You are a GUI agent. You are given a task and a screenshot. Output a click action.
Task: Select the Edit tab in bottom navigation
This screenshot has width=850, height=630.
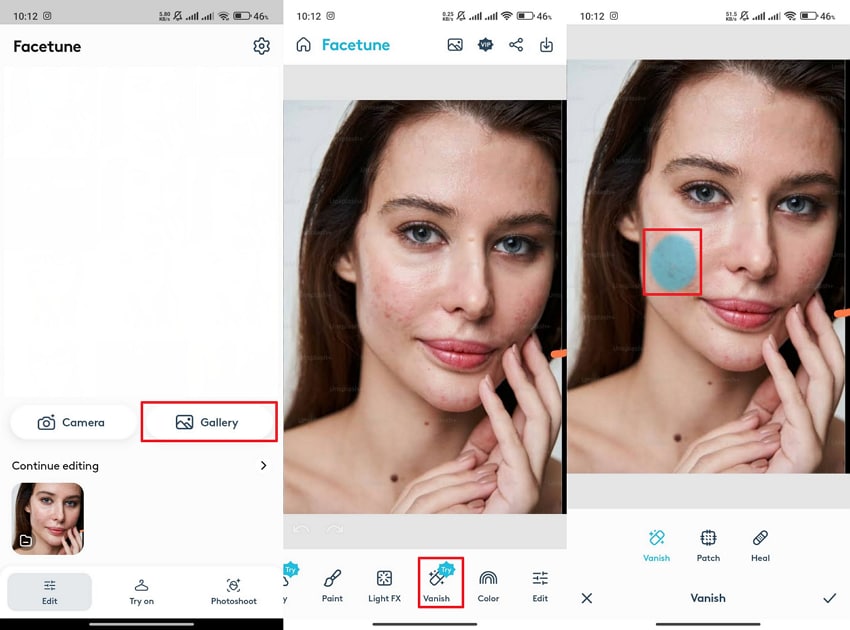pos(49,592)
